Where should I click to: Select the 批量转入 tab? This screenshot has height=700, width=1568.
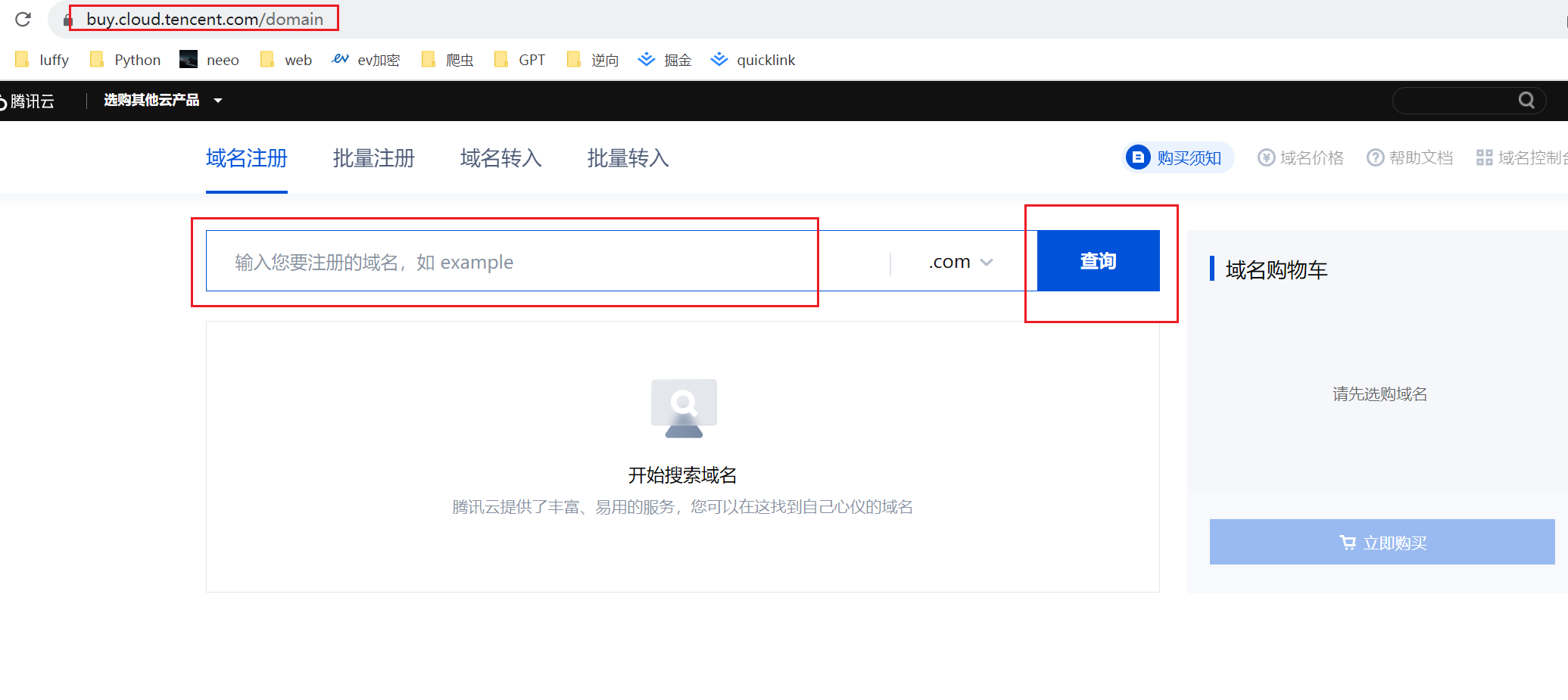pos(628,158)
